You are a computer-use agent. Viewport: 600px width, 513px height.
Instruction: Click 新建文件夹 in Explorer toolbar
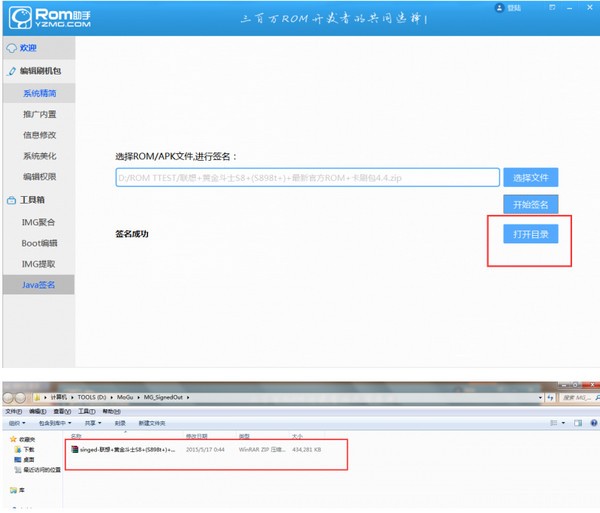pyautogui.click(x=152, y=423)
